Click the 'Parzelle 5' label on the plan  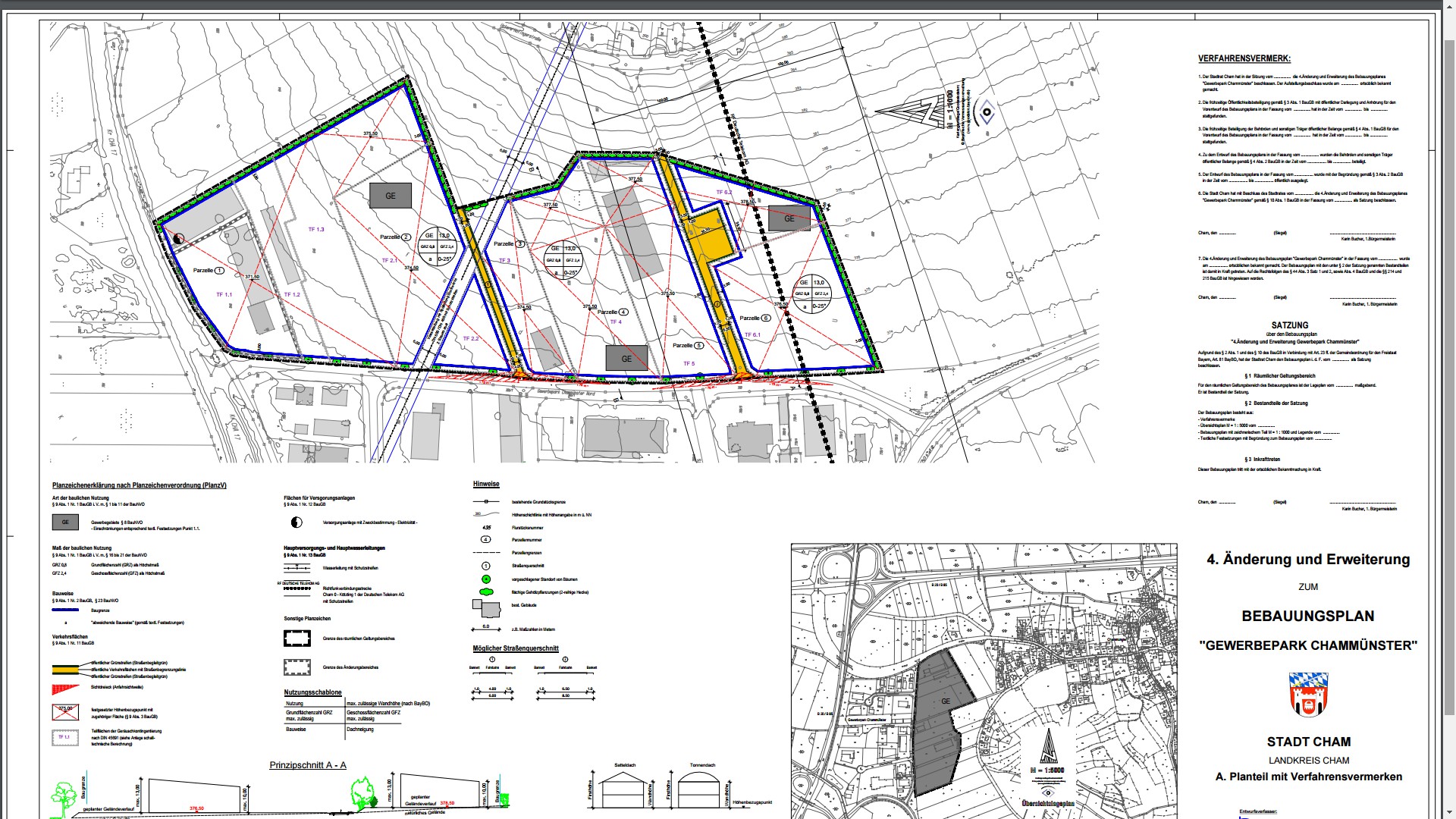pyautogui.click(x=688, y=346)
